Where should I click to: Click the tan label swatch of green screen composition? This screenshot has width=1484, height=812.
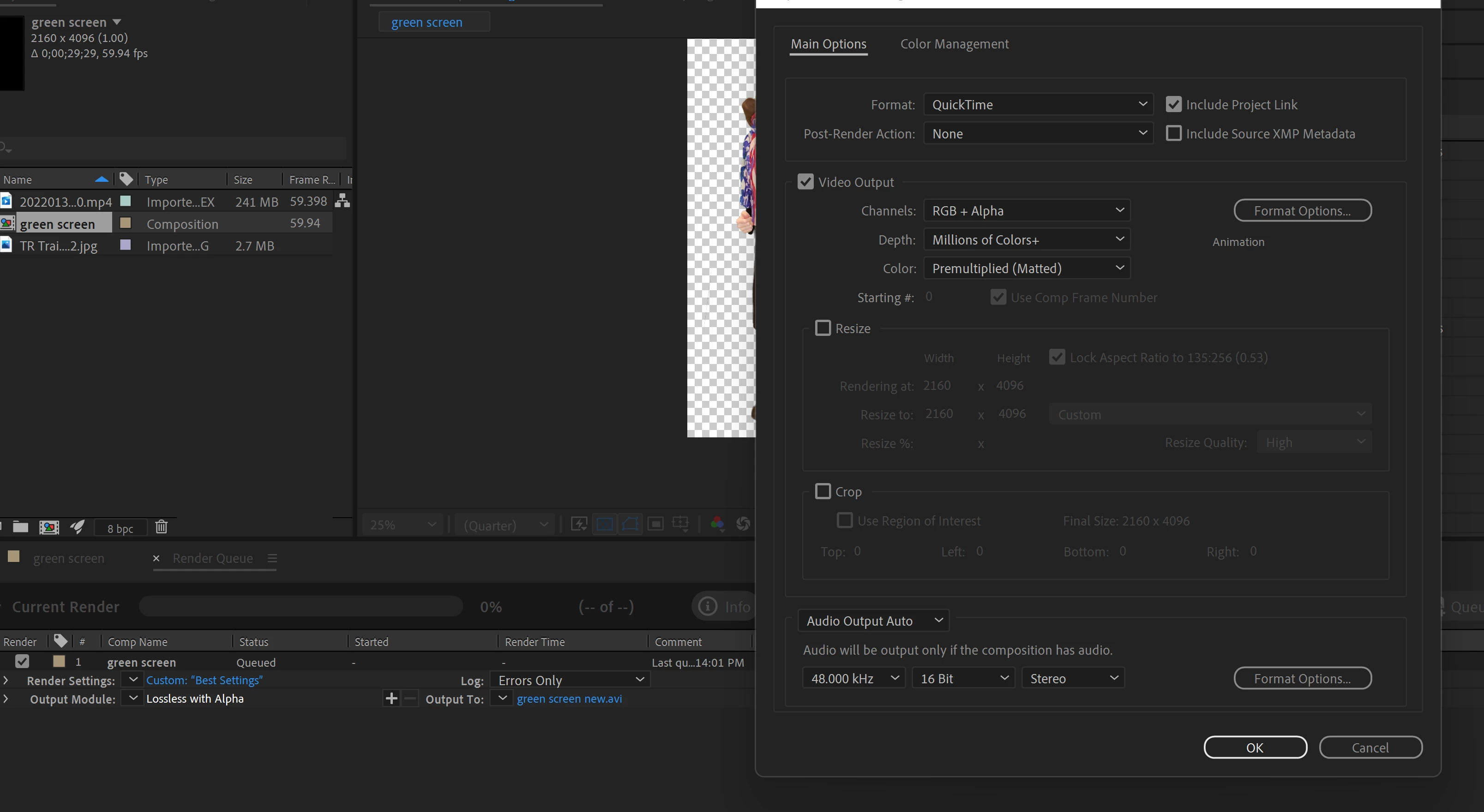point(125,223)
